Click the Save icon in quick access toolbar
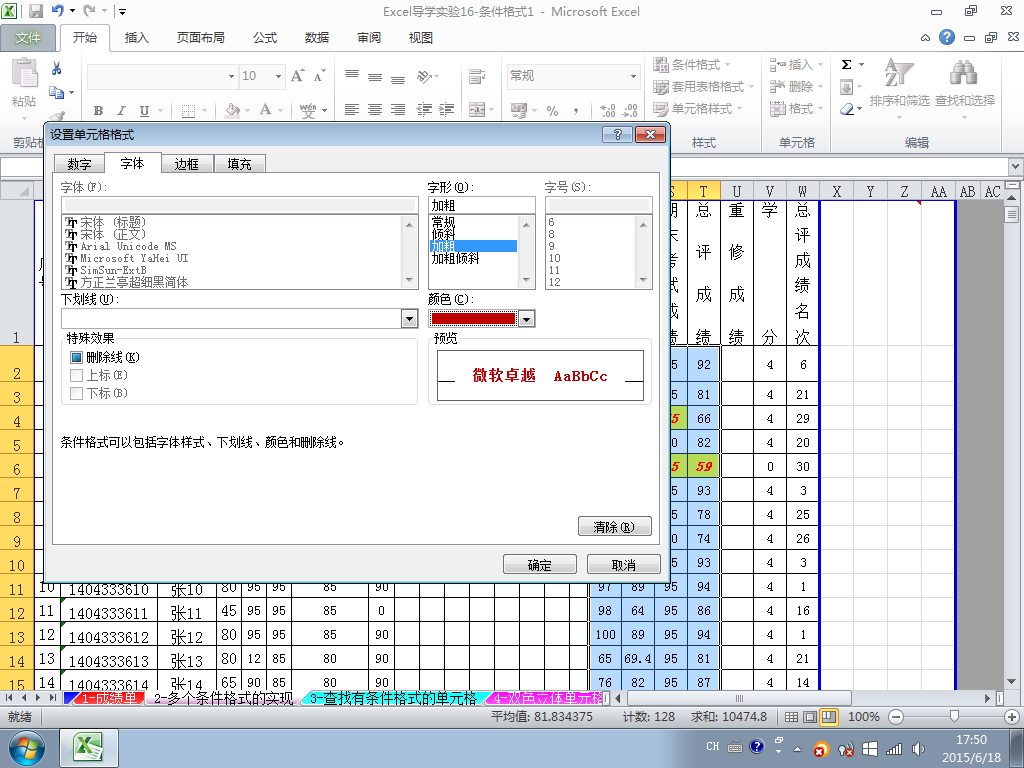 tap(36, 11)
